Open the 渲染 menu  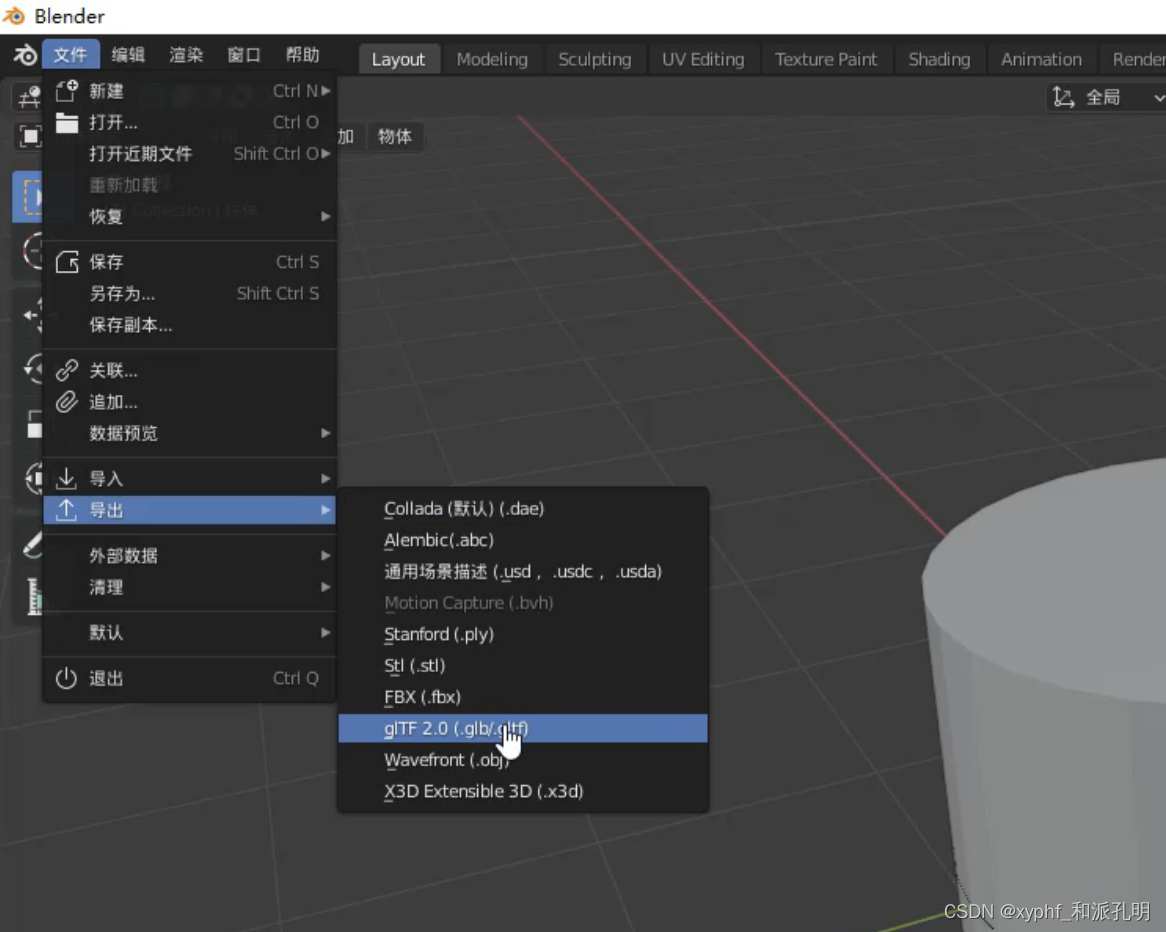[185, 56]
